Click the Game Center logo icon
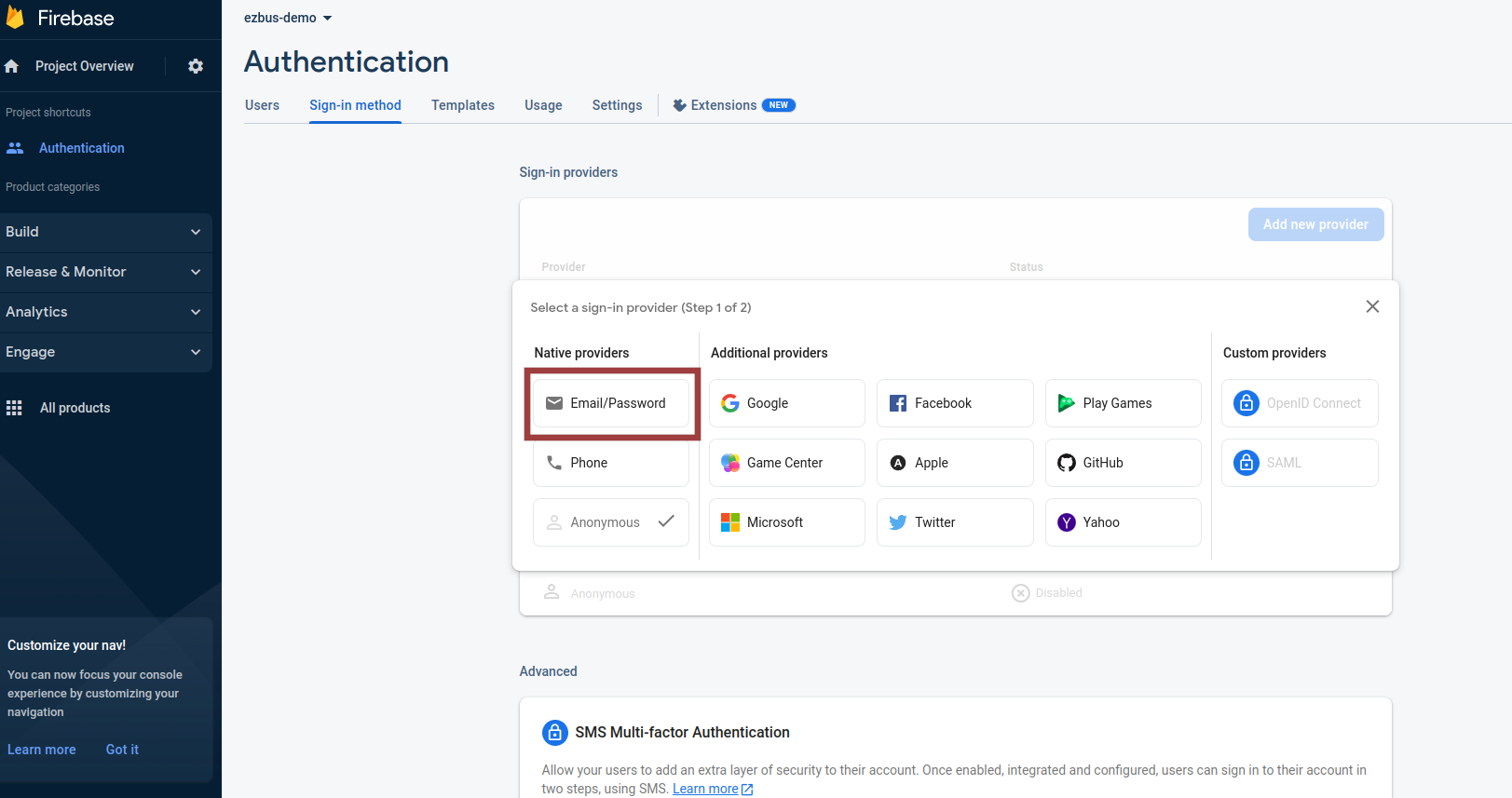Image resolution: width=1512 pixels, height=798 pixels. (730, 463)
